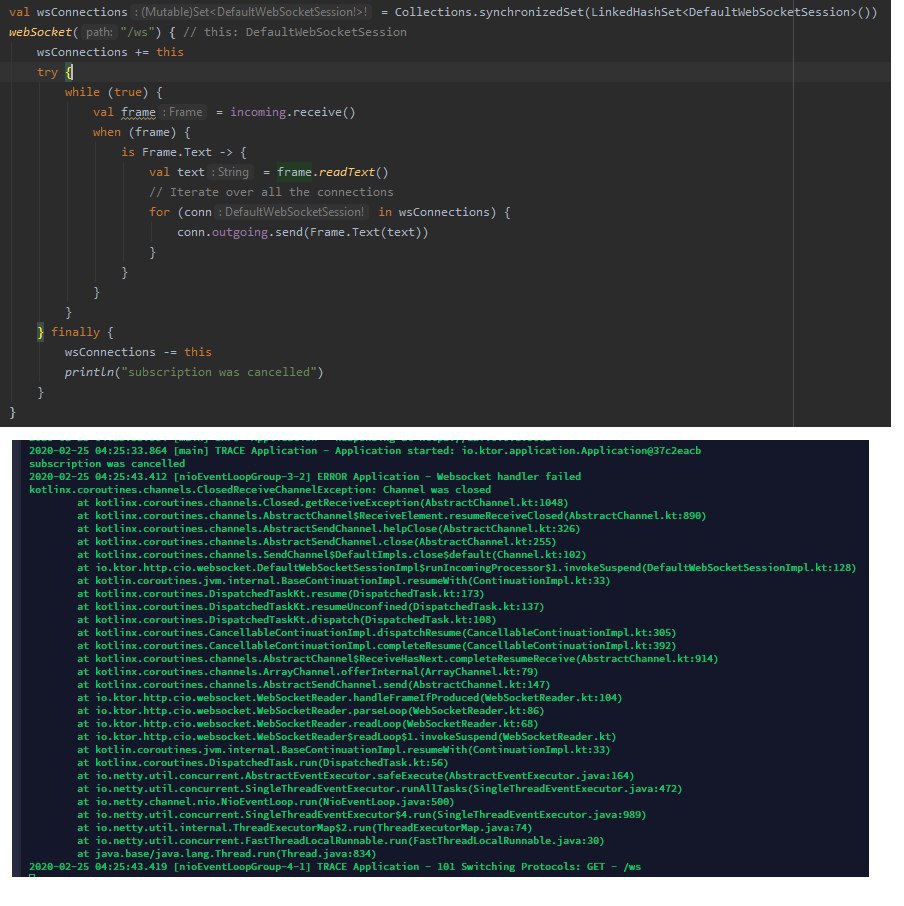This screenshot has width=904, height=906.
Task: Click 'conn.outgoing.send(Frame.Text(text))' line
Action: (303, 232)
